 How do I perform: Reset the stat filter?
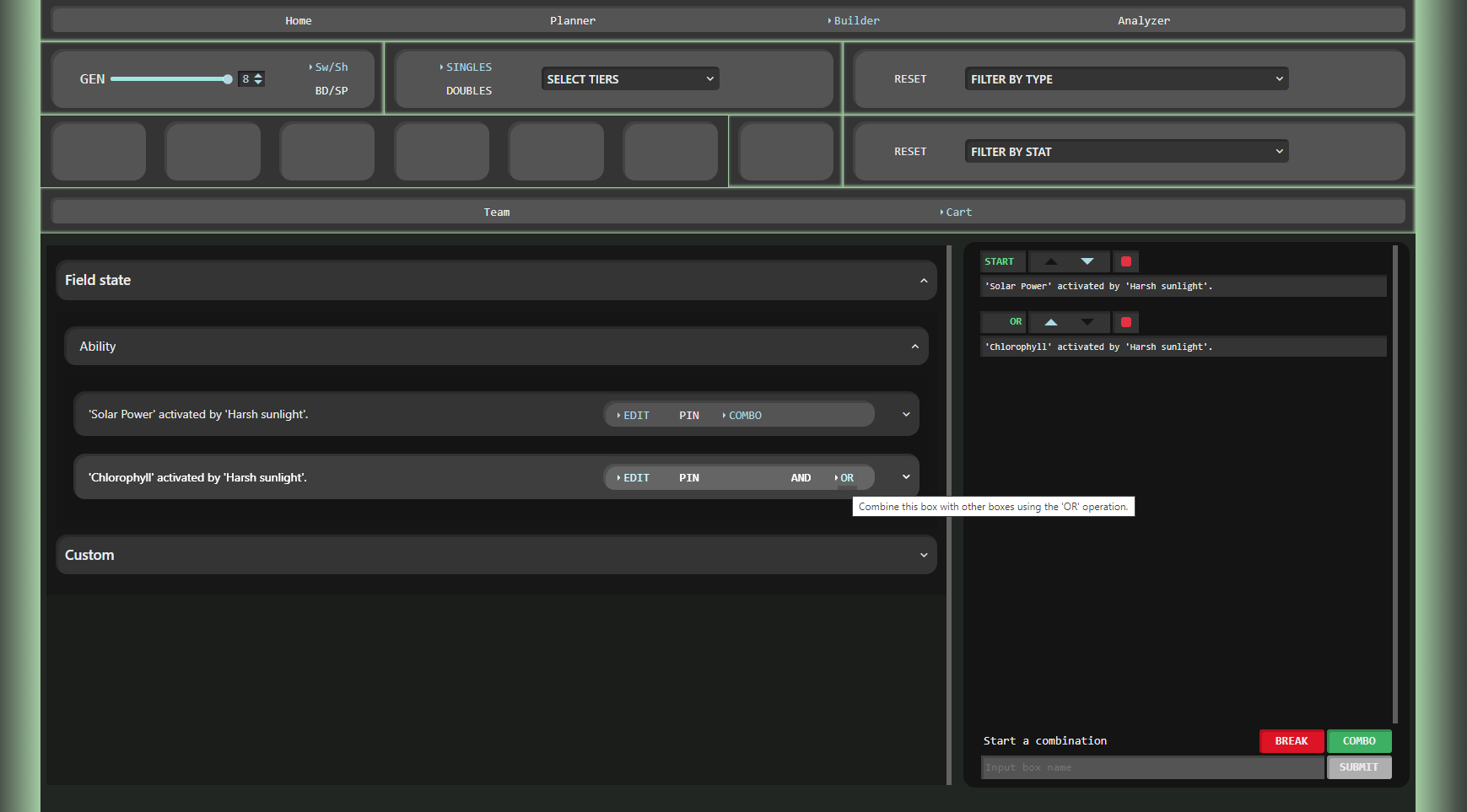pos(909,152)
